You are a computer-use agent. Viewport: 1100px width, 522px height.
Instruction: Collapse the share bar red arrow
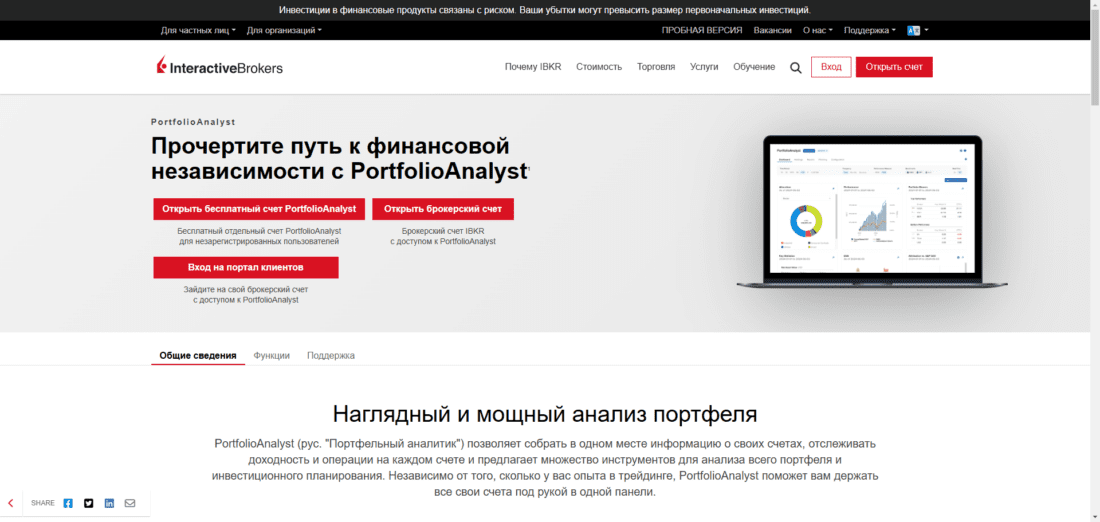11,503
